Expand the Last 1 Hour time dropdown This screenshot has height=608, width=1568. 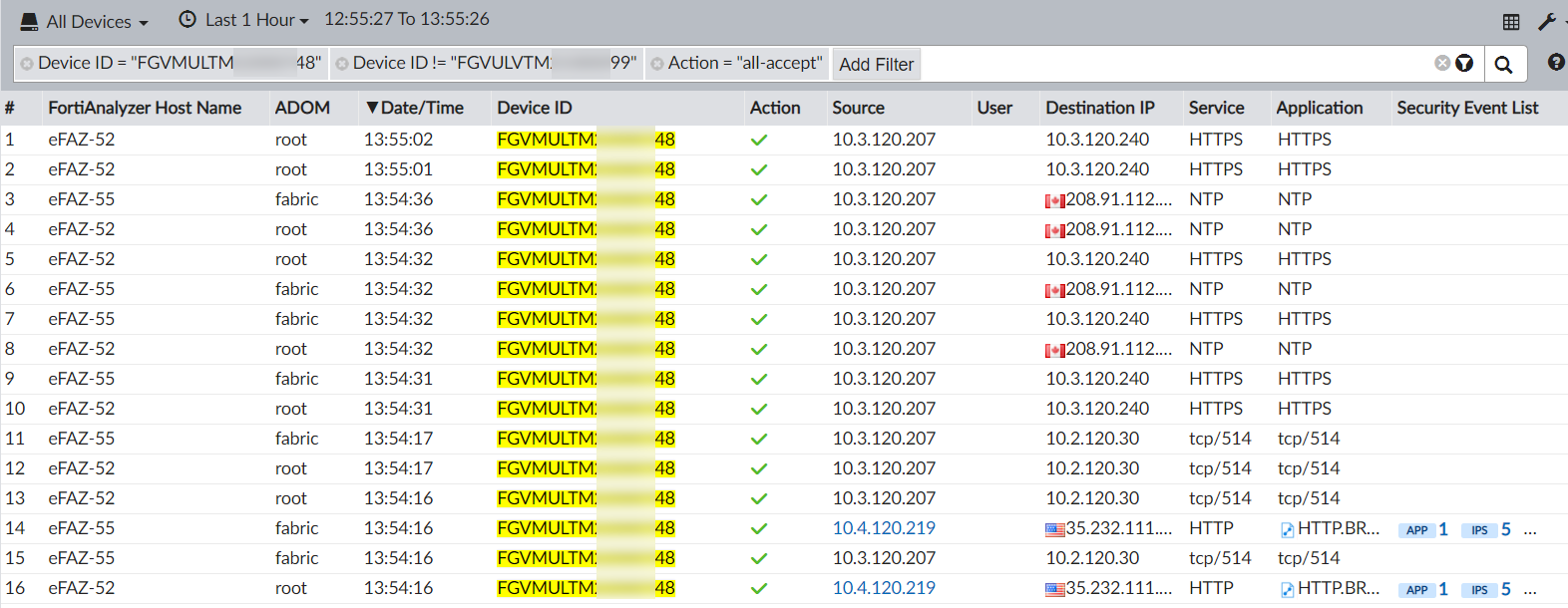[244, 20]
